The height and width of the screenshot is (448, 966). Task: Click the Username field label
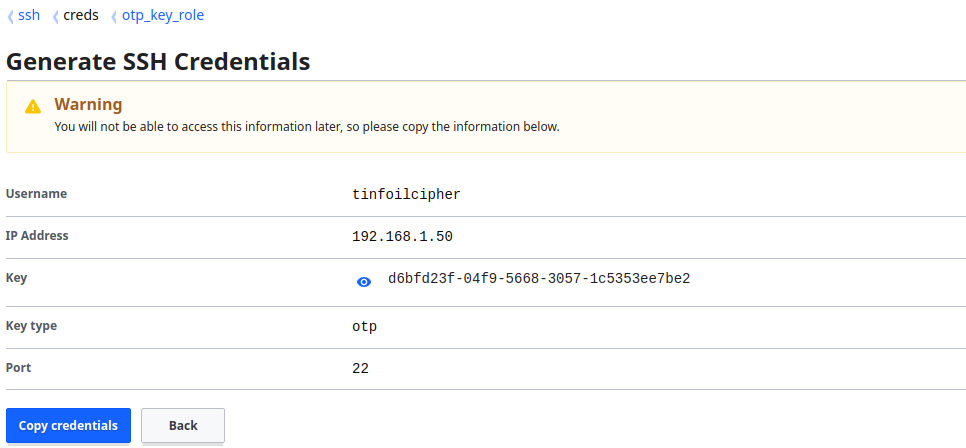coord(36,193)
